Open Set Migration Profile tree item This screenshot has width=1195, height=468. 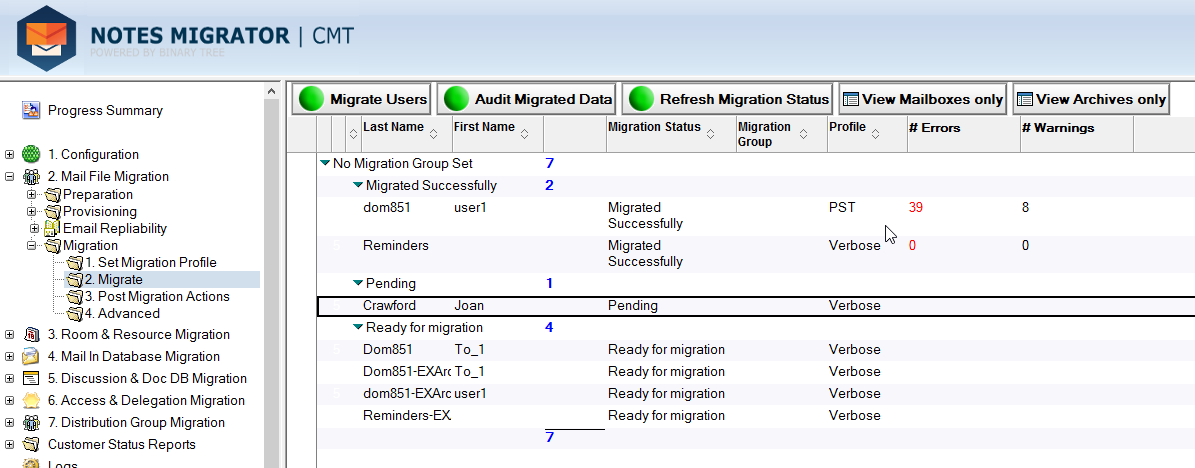coord(150,262)
